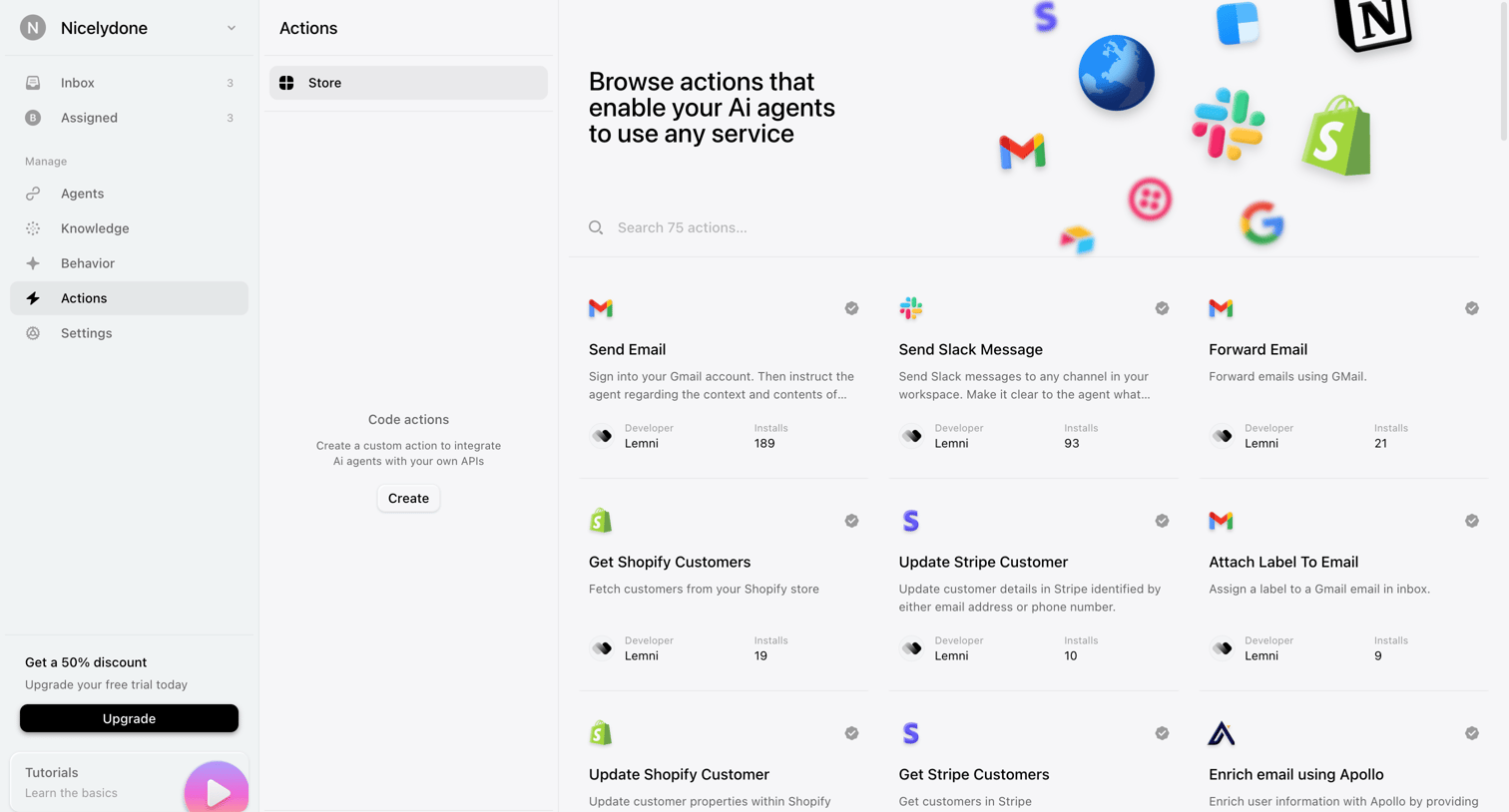Click verified badge on Send Slack Message
The width and height of the screenshot is (1509, 812).
tap(1162, 308)
